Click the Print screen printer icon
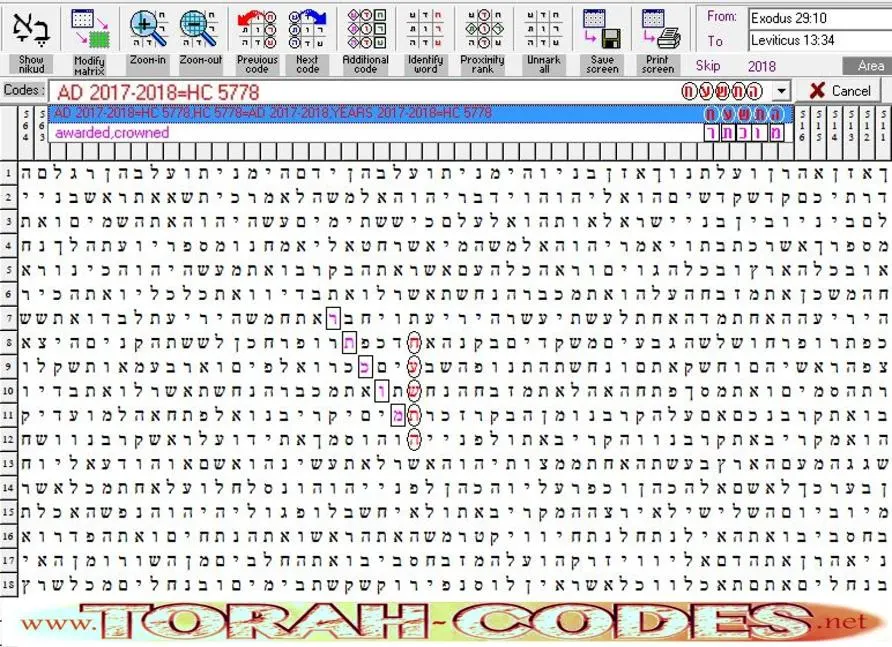This screenshot has width=892, height=647. click(x=660, y=29)
